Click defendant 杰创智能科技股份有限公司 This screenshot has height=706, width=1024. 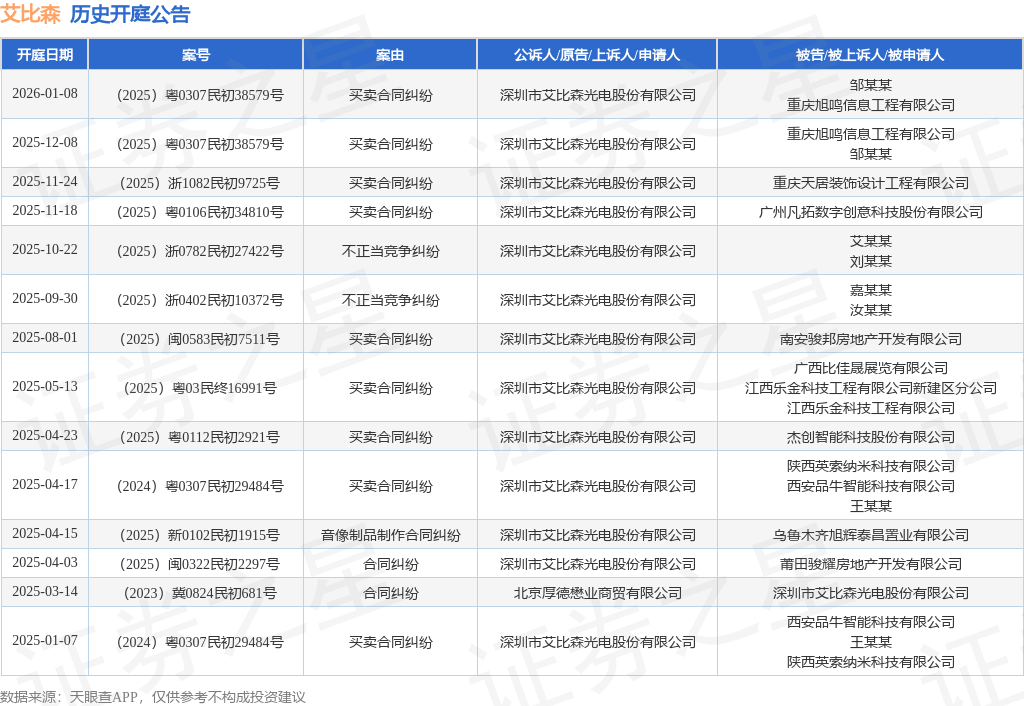pos(871,438)
